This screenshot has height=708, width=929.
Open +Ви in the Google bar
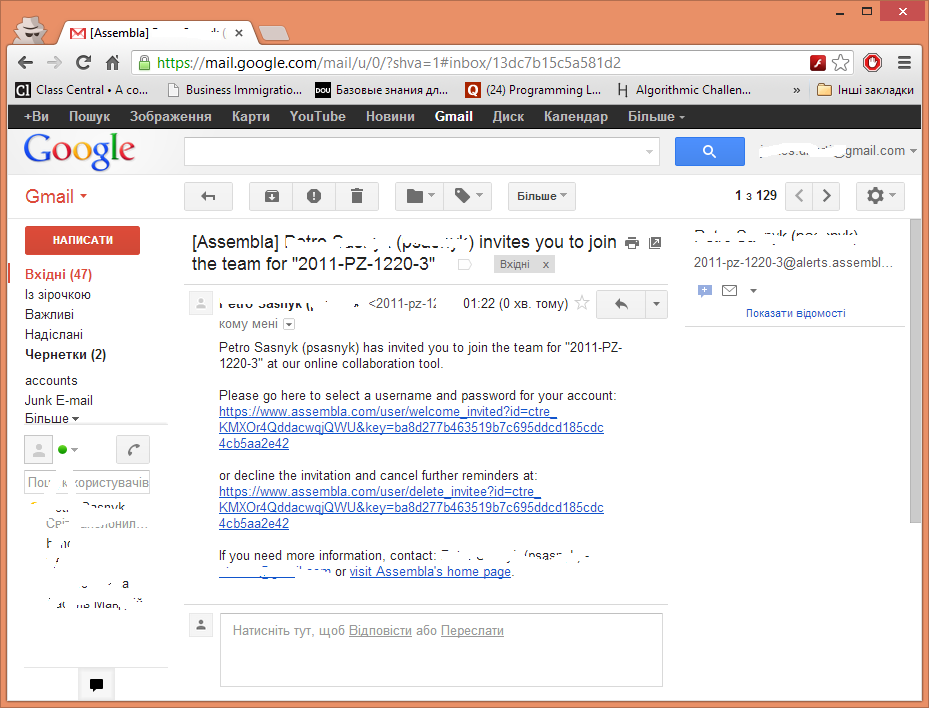coord(36,117)
